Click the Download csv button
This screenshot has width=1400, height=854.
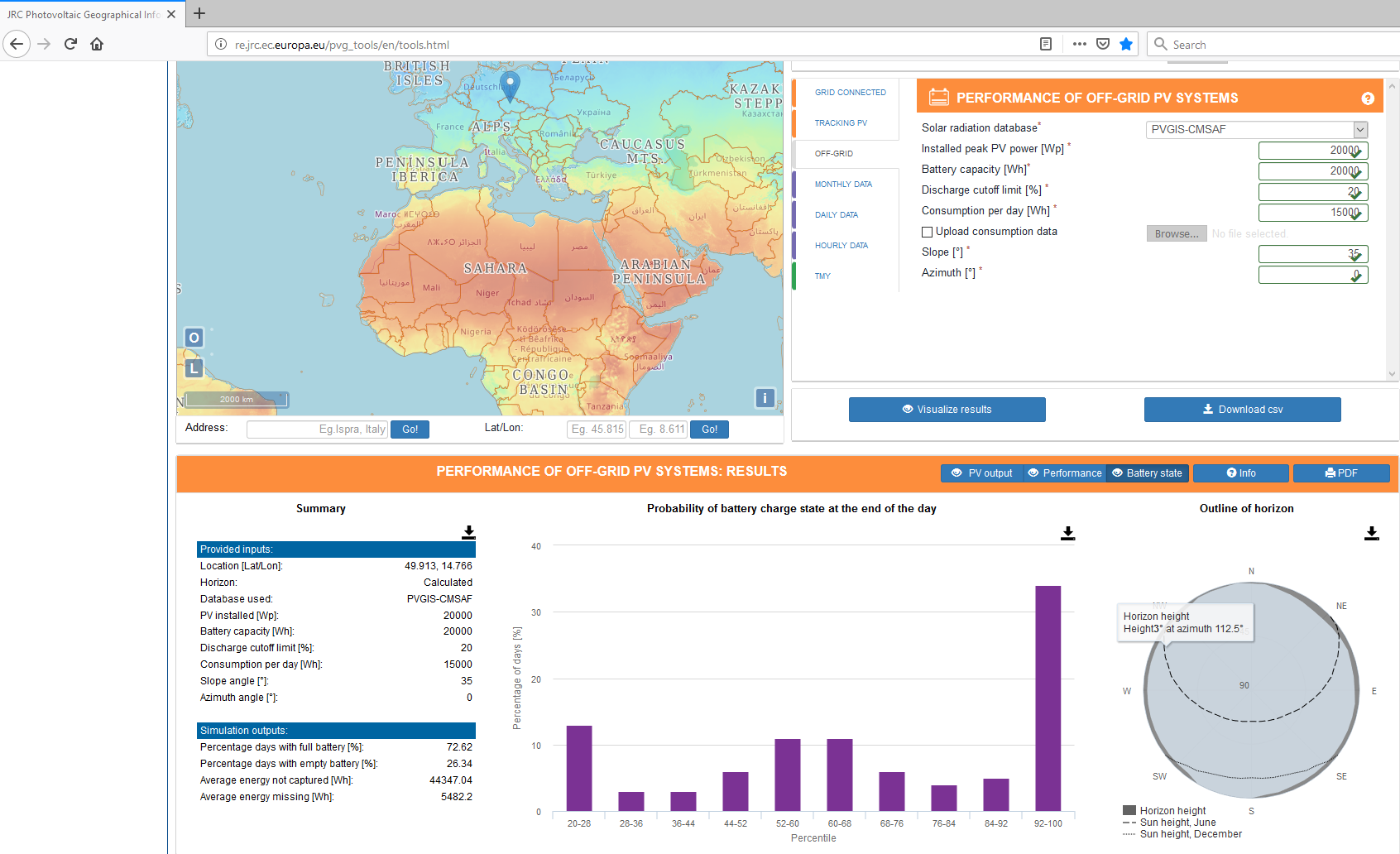(x=1242, y=410)
